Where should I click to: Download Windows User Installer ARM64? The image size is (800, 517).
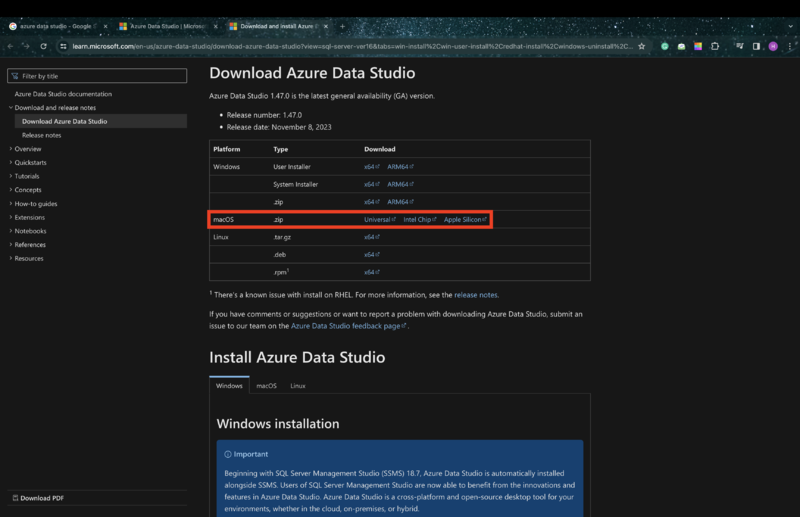[x=399, y=167]
